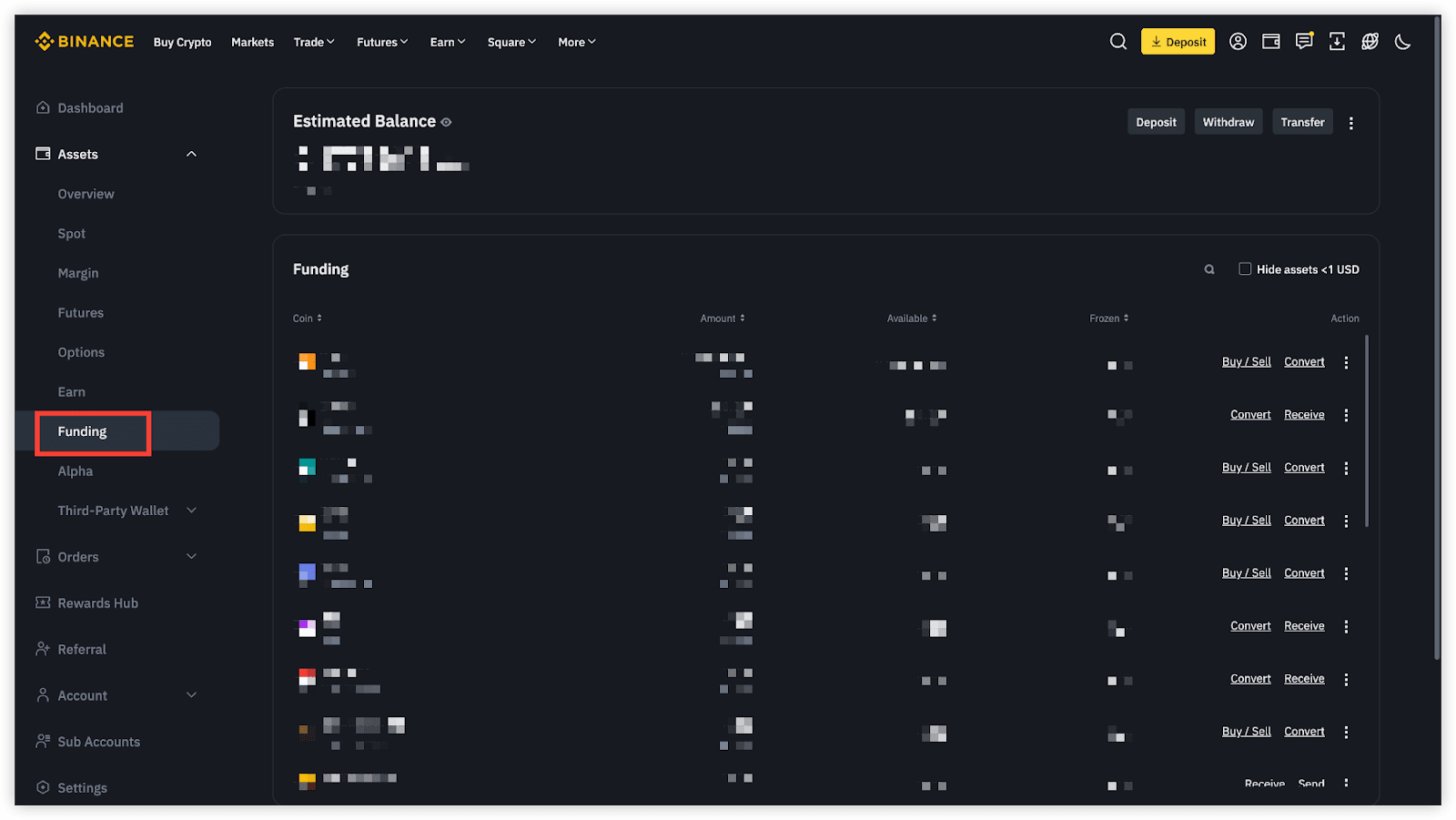Open search from the top navigation bar

[x=1118, y=42]
